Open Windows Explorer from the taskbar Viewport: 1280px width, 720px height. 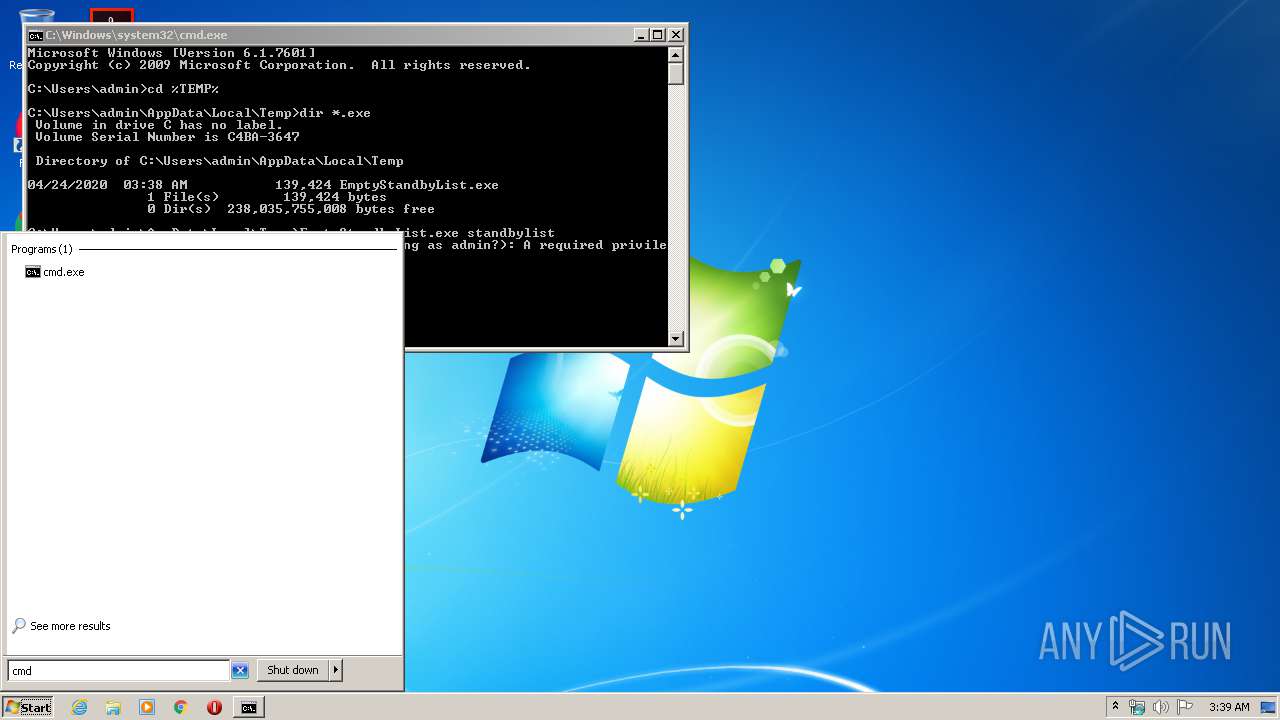(x=113, y=707)
